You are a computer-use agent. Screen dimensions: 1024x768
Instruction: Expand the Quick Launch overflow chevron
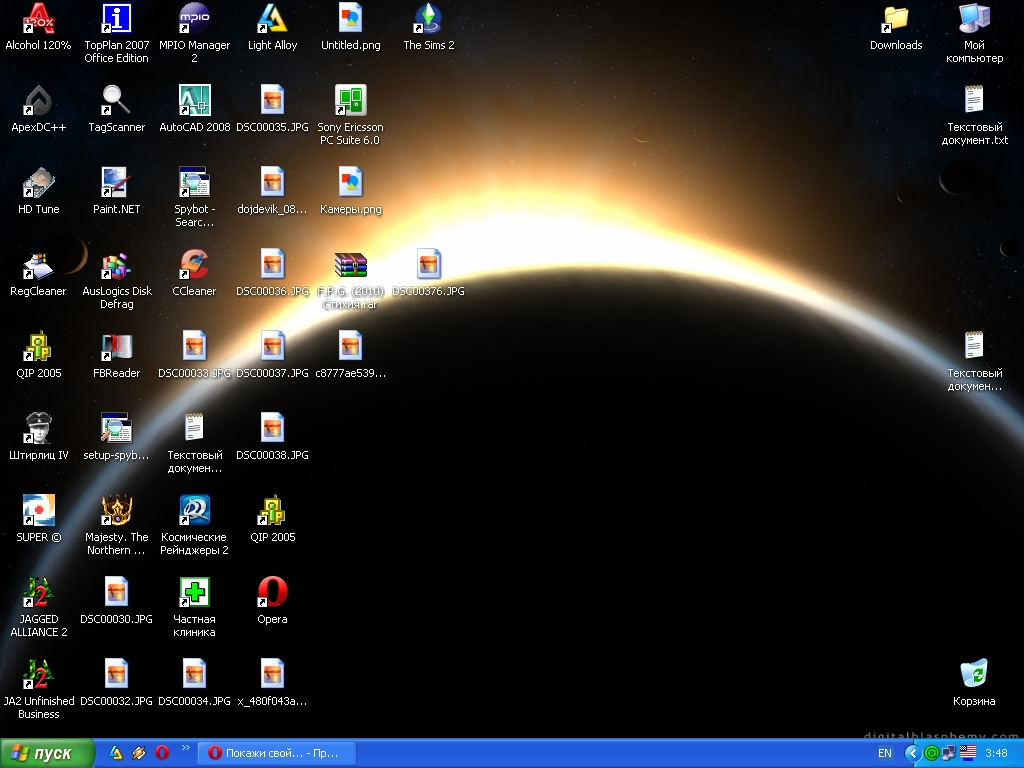click(x=185, y=747)
